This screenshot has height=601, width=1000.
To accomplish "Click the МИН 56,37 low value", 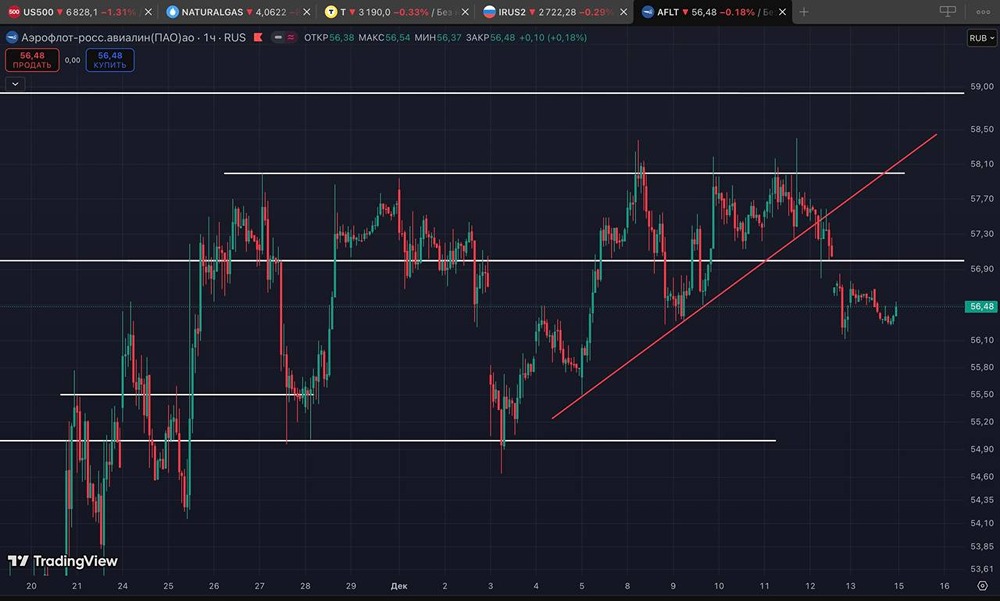I will coord(438,38).
